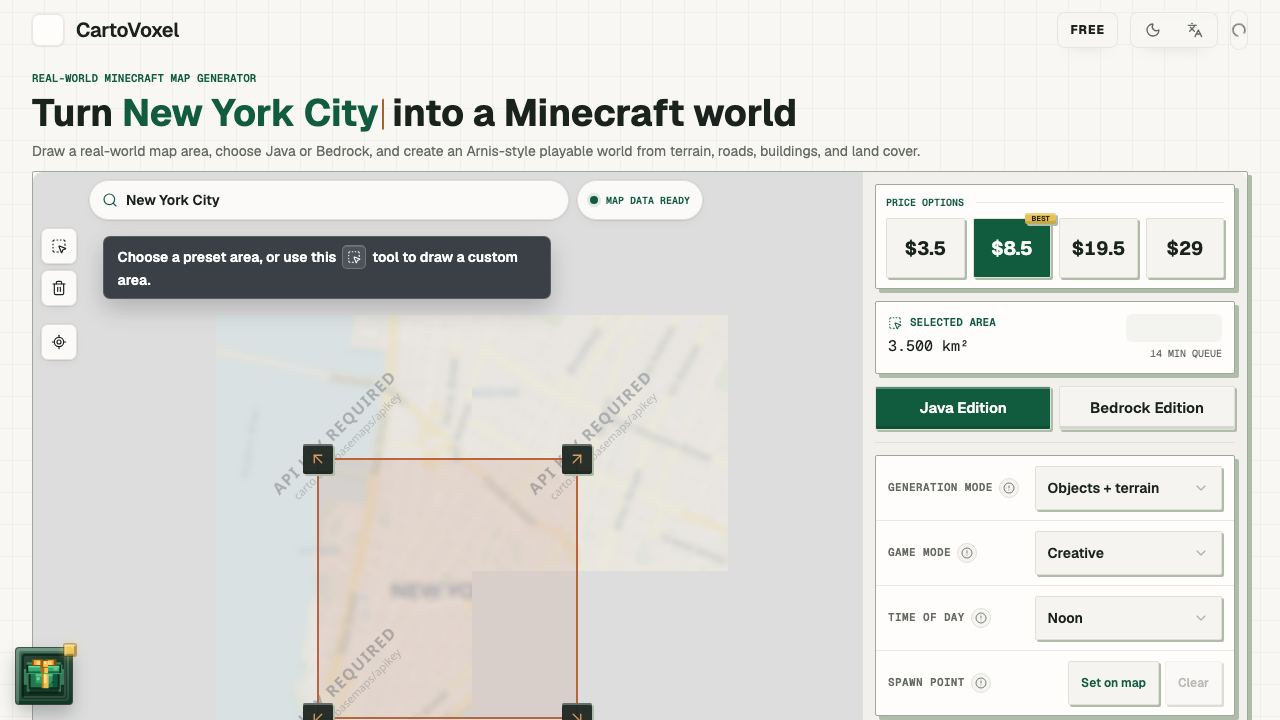Choose the $29 price option
This screenshot has height=720, width=1280.
[x=1185, y=248]
